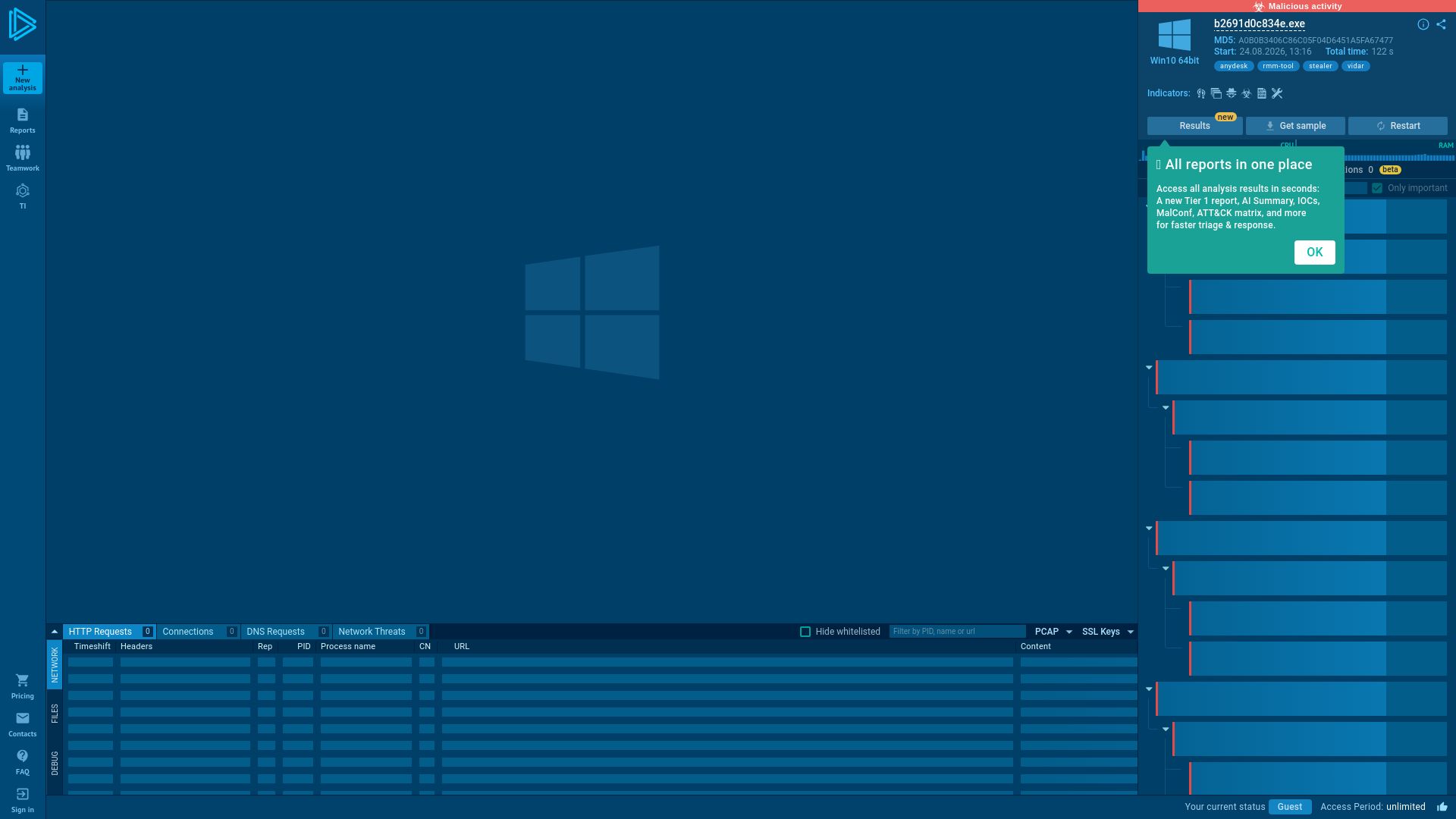This screenshot has width=1456, height=819.
Task: Click the Get sample button
Action: point(1295,126)
